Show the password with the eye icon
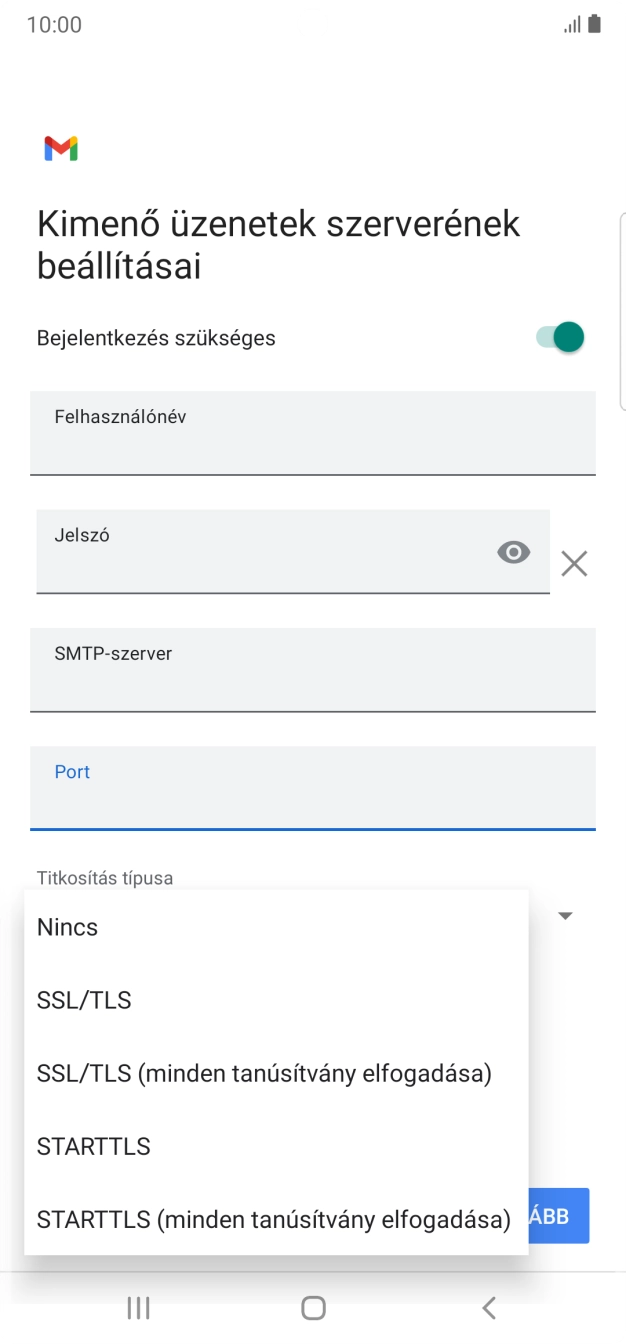 coord(513,551)
